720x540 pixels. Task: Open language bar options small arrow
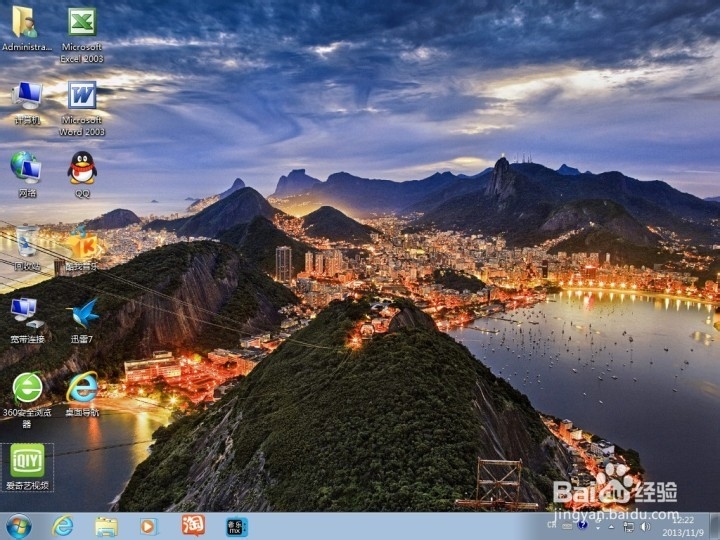(597, 528)
